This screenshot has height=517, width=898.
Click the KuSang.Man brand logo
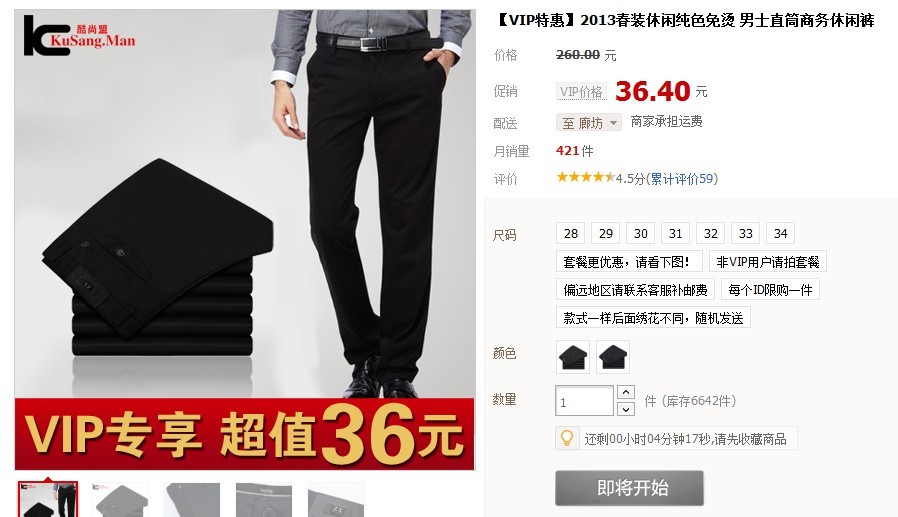(x=79, y=35)
